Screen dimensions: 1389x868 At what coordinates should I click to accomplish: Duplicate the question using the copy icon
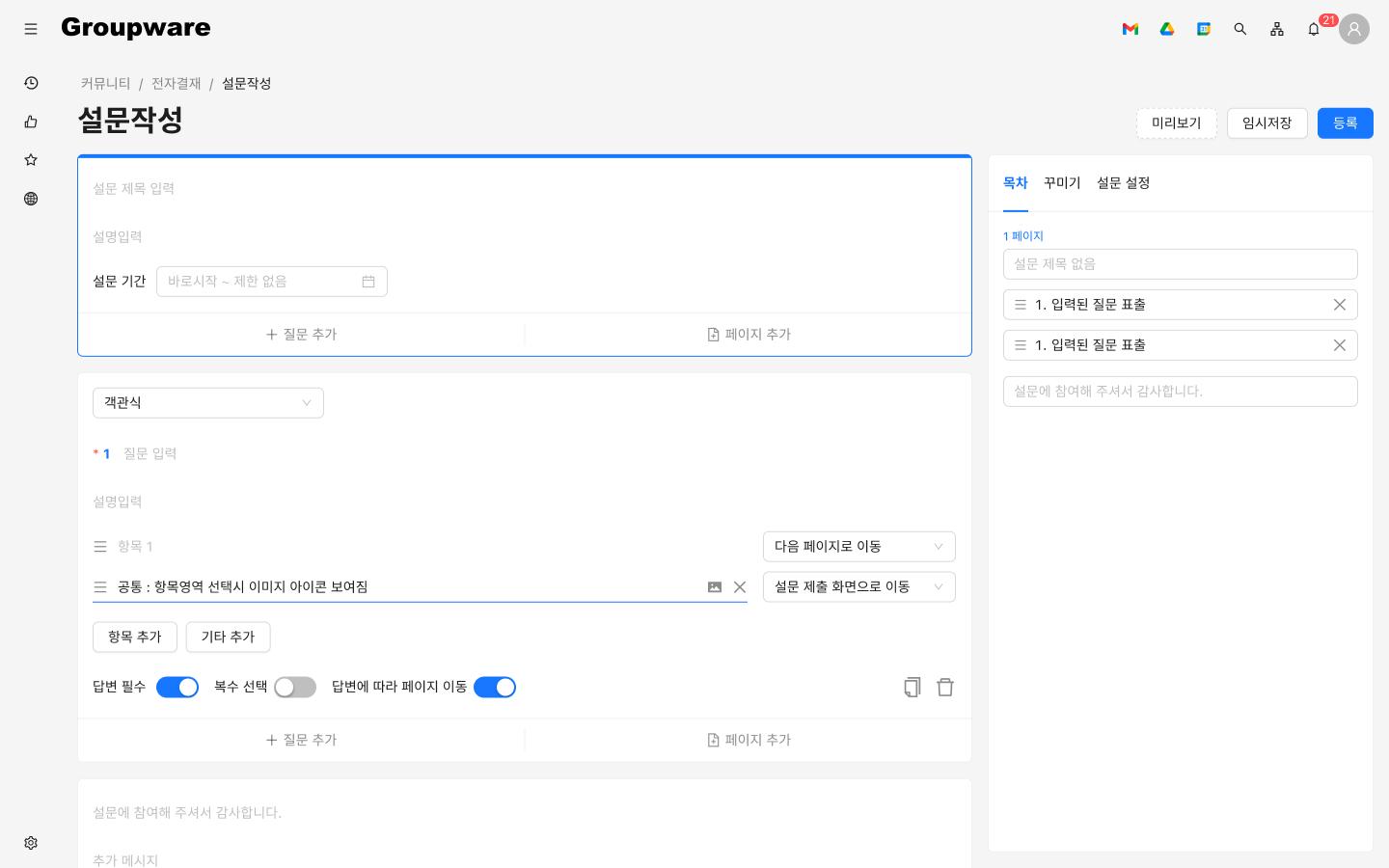(x=912, y=687)
